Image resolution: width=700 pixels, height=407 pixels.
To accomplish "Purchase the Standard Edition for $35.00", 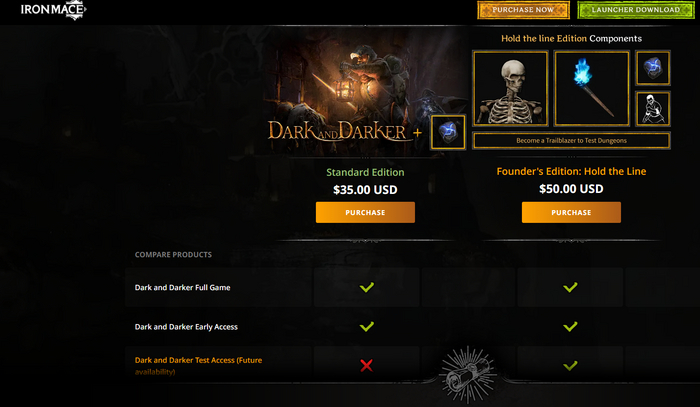I will [x=365, y=212].
